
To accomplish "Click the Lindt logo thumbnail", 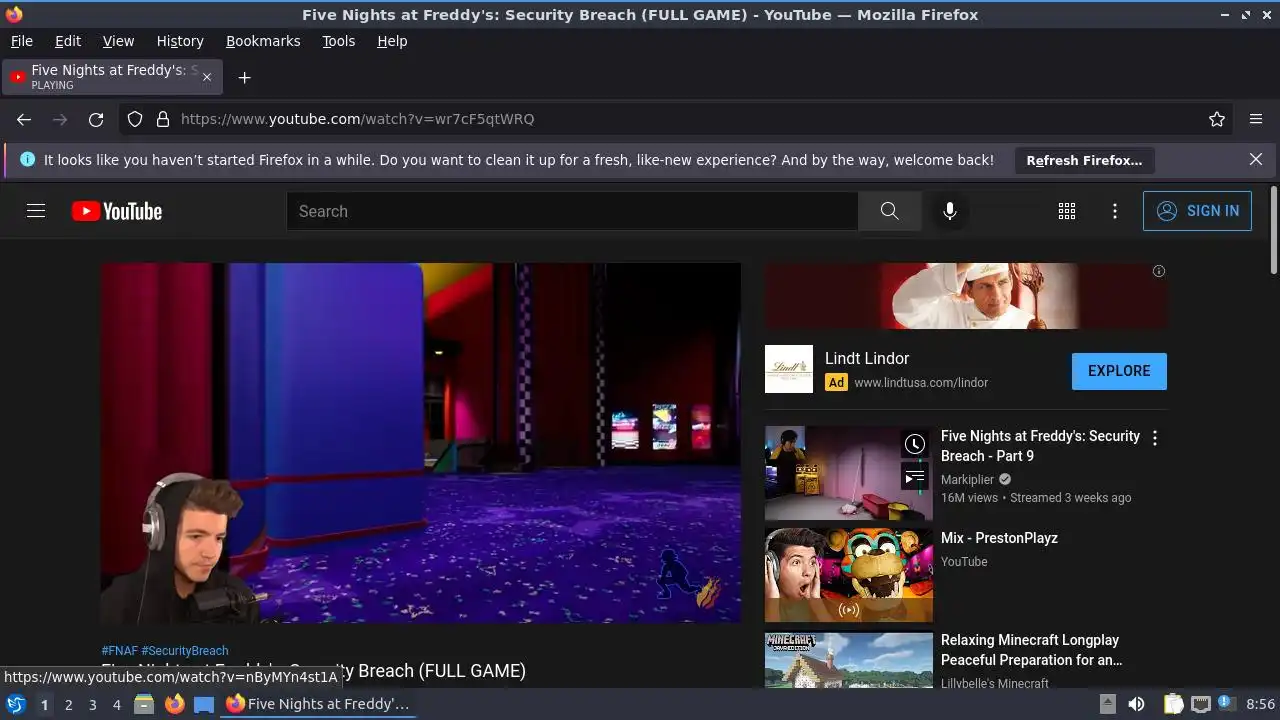I will 789,369.
